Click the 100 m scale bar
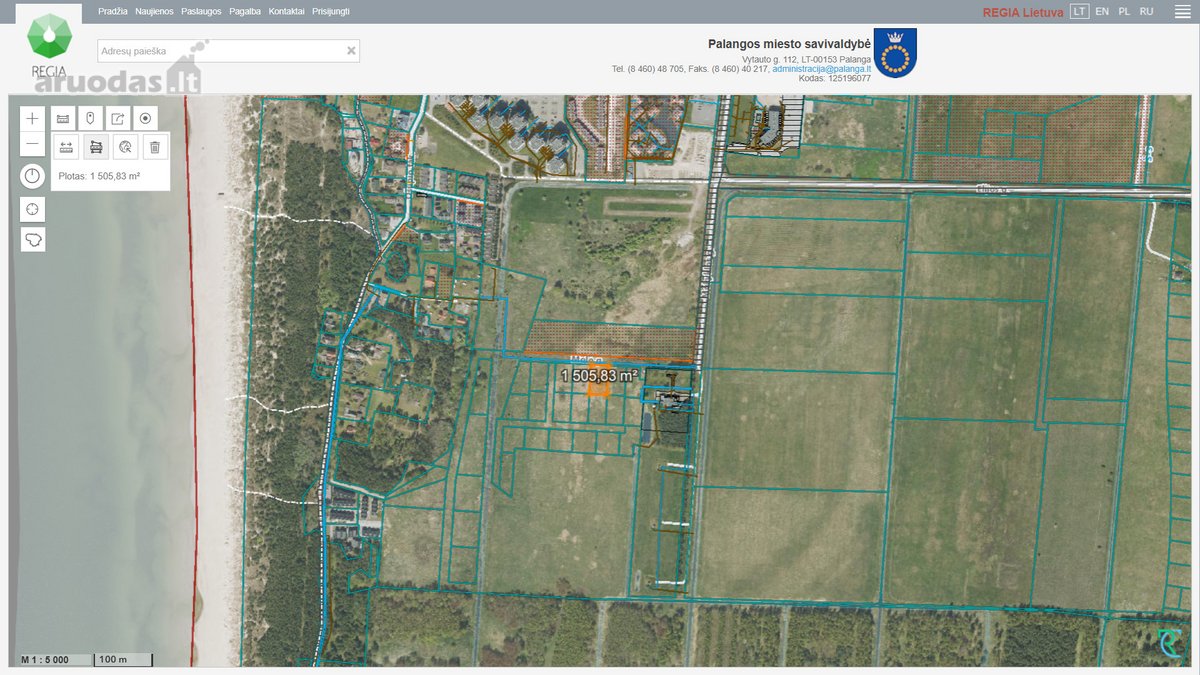The width and height of the screenshot is (1200, 675). 123,660
